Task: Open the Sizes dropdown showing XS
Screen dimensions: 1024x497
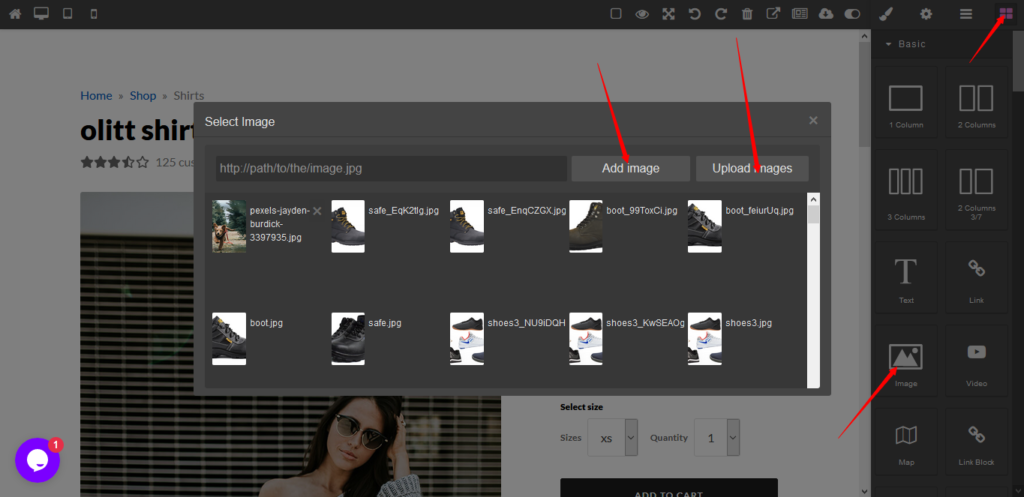Action: point(612,438)
